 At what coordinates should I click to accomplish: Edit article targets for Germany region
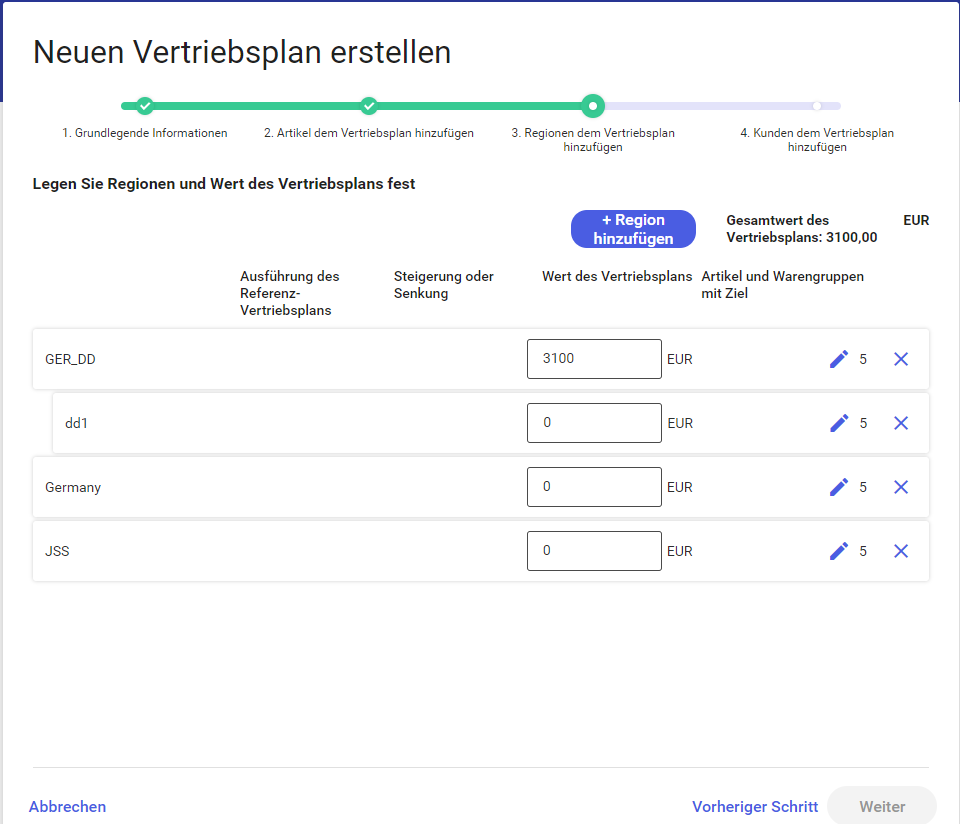tap(839, 487)
